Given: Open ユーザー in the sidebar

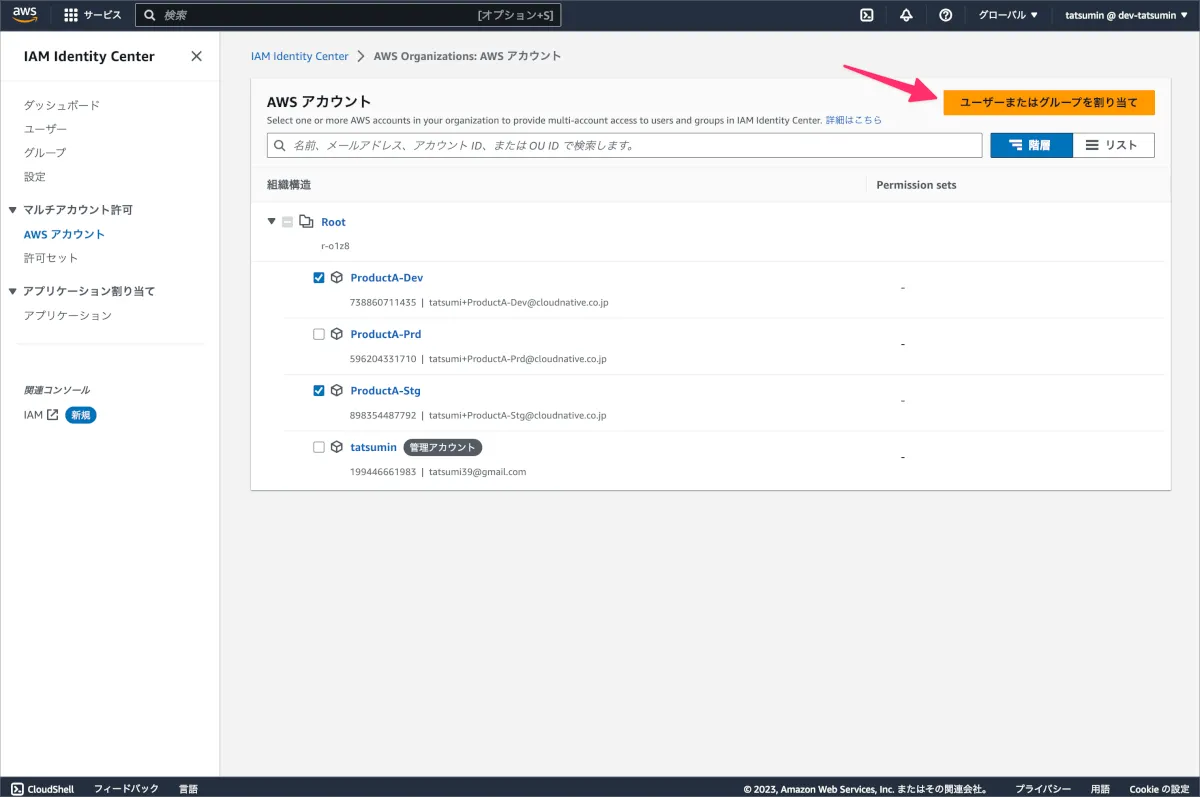Looking at the screenshot, I should pos(46,129).
